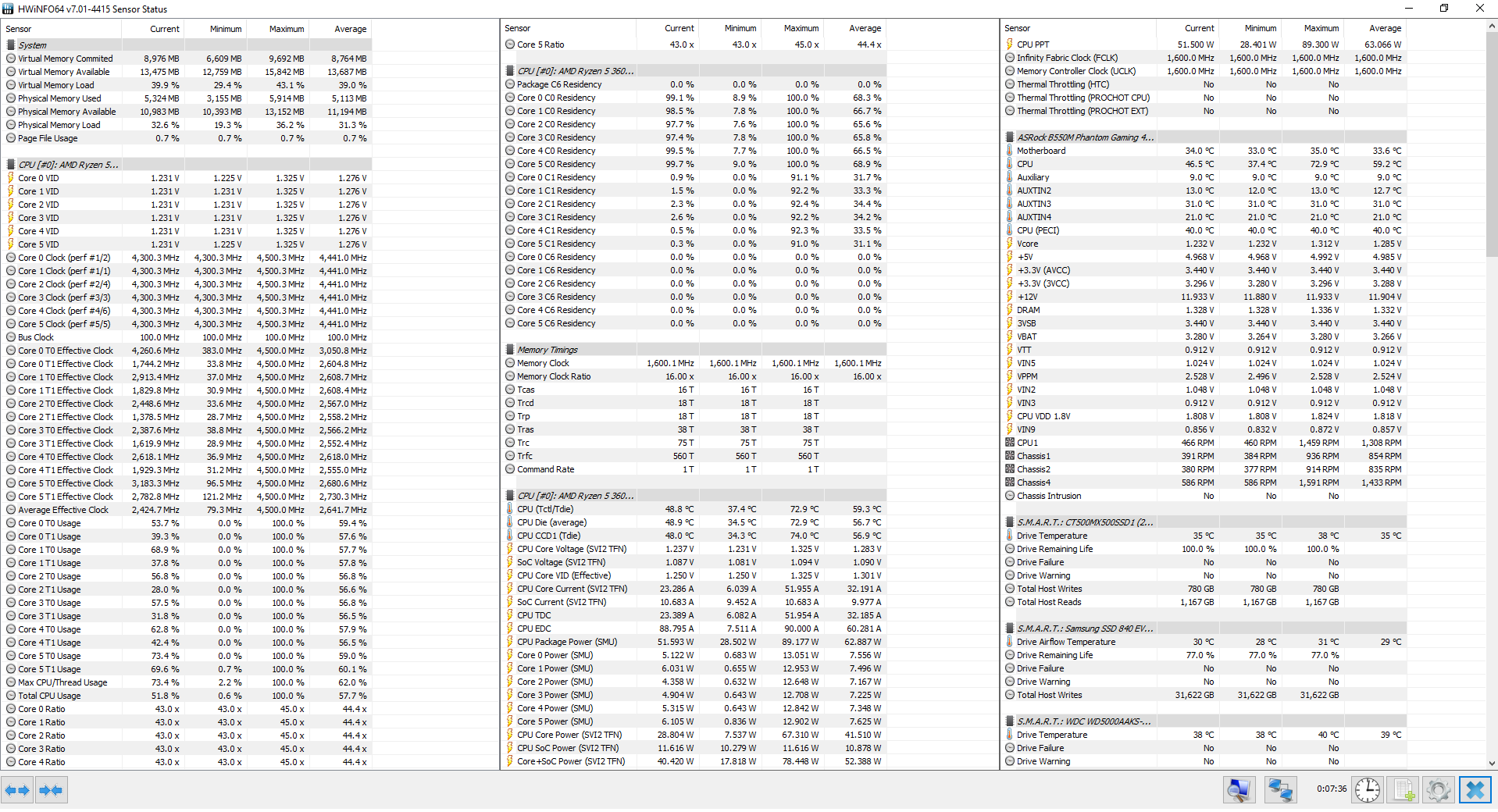Select the Core 5 Ratio row
This screenshot has width=1498, height=812.
[x=694, y=45]
